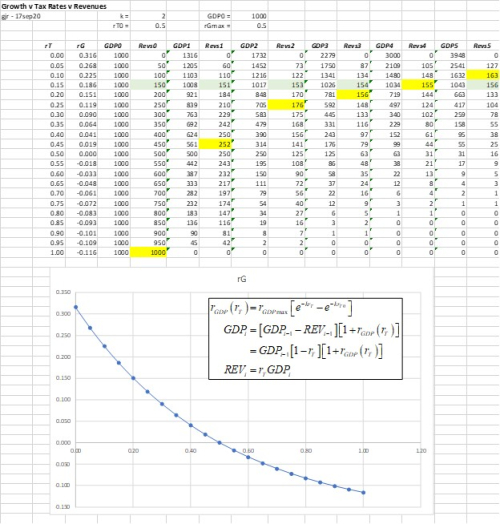This screenshot has height=524, width=500.
Task: Select the "rT0 =" label cell
Action: click(x=121, y=26)
